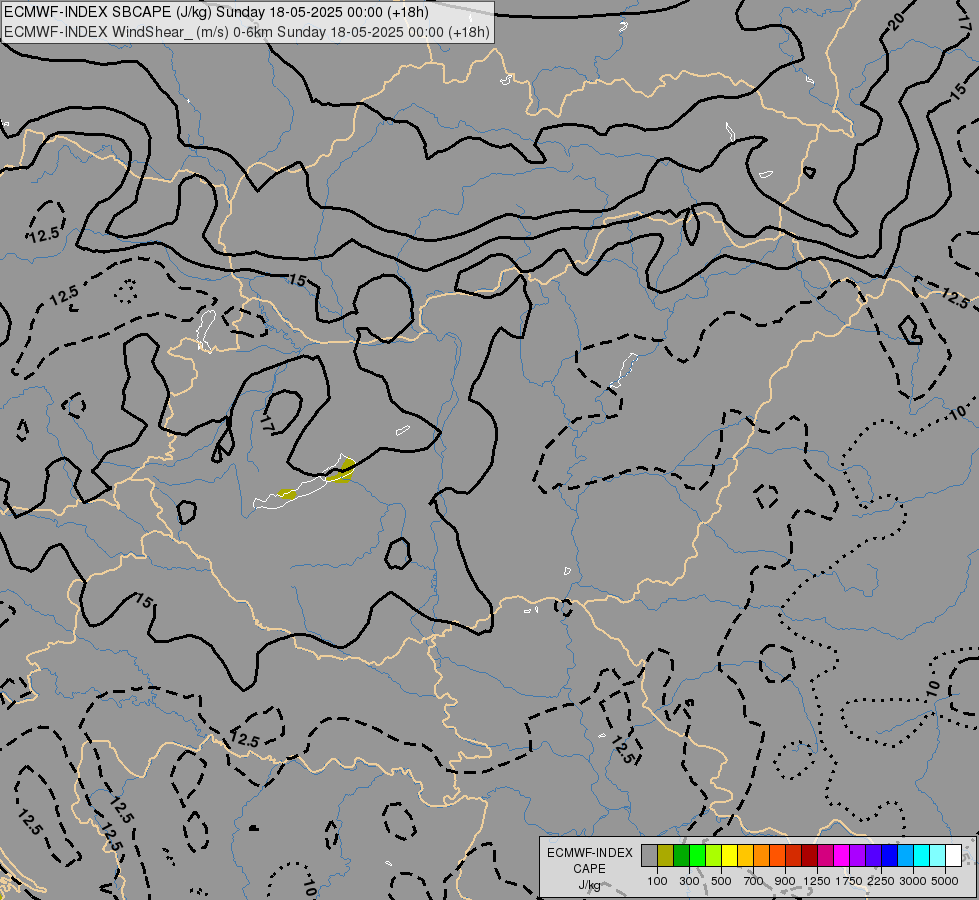979x900 pixels.
Task: Click the legend value "100"
Action: 657,881
